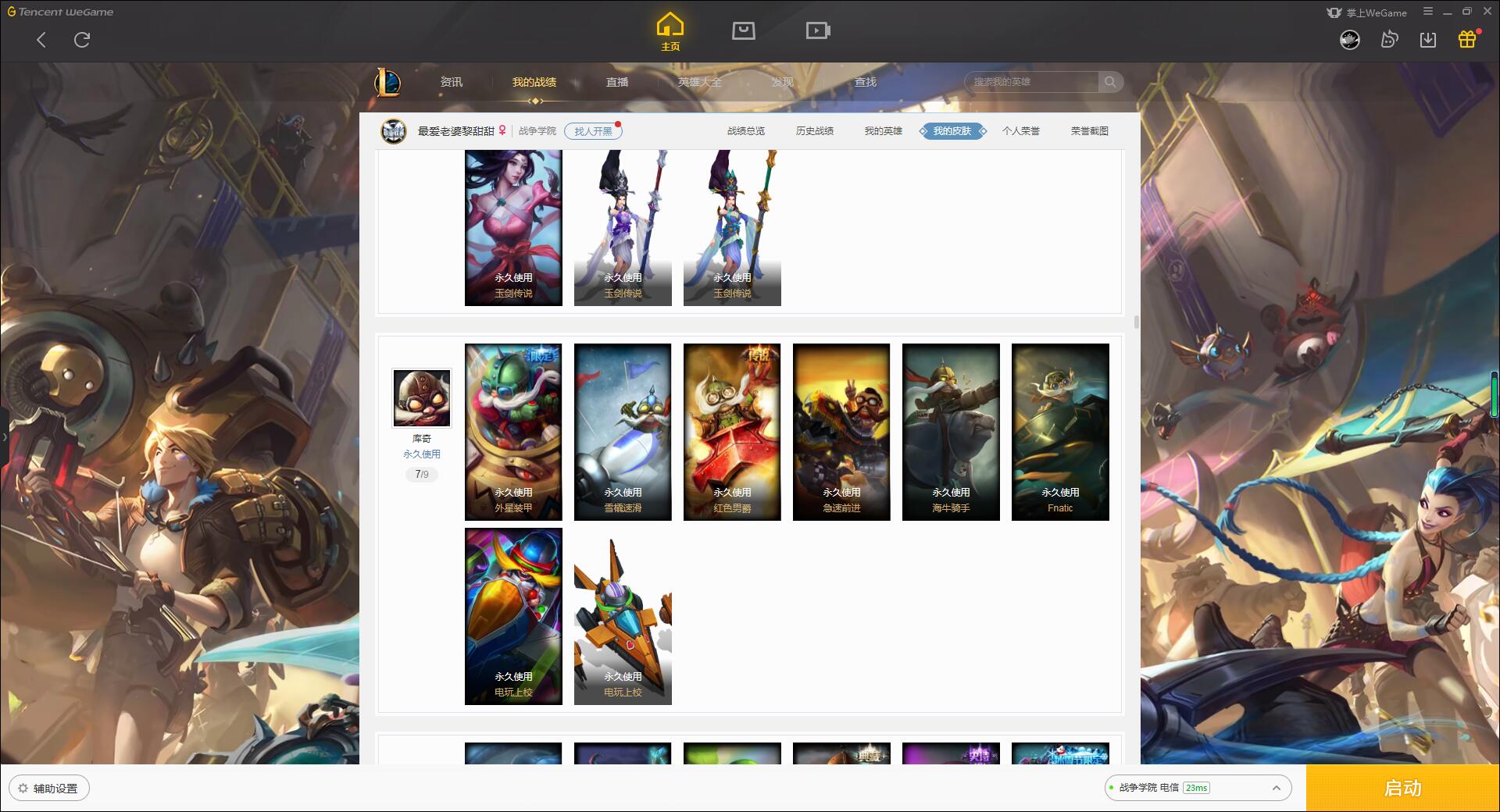
Task: Click the Fnatic skin thumbnail
Action: click(x=1060, y=432)
